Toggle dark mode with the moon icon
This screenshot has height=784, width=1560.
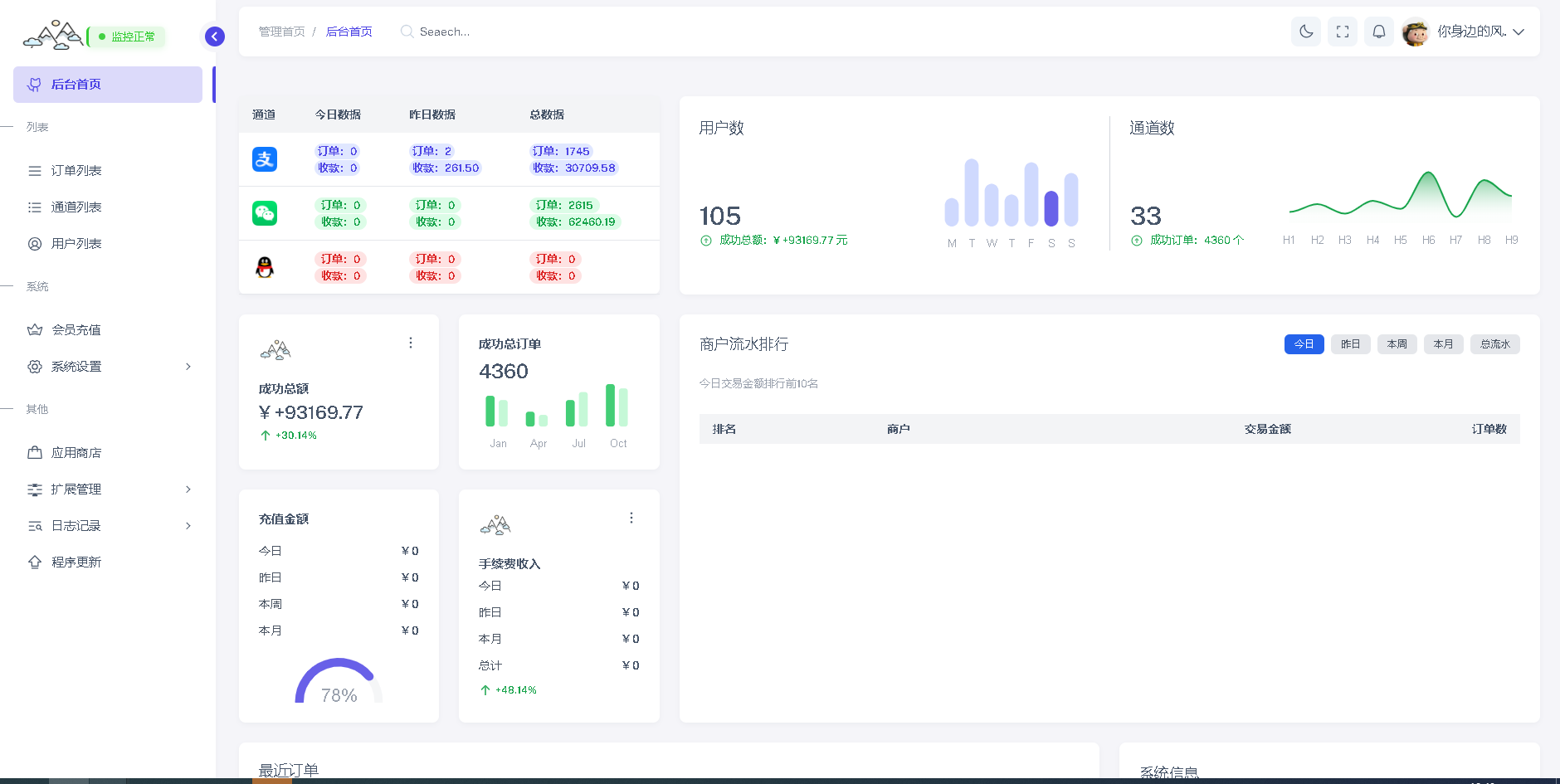coord(1305,32)
